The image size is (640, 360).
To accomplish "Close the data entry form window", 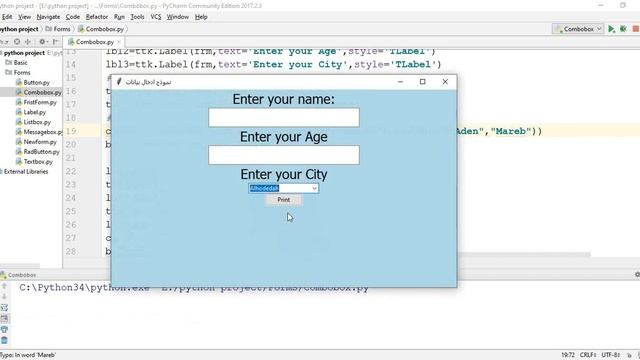I will pos(445,82).
